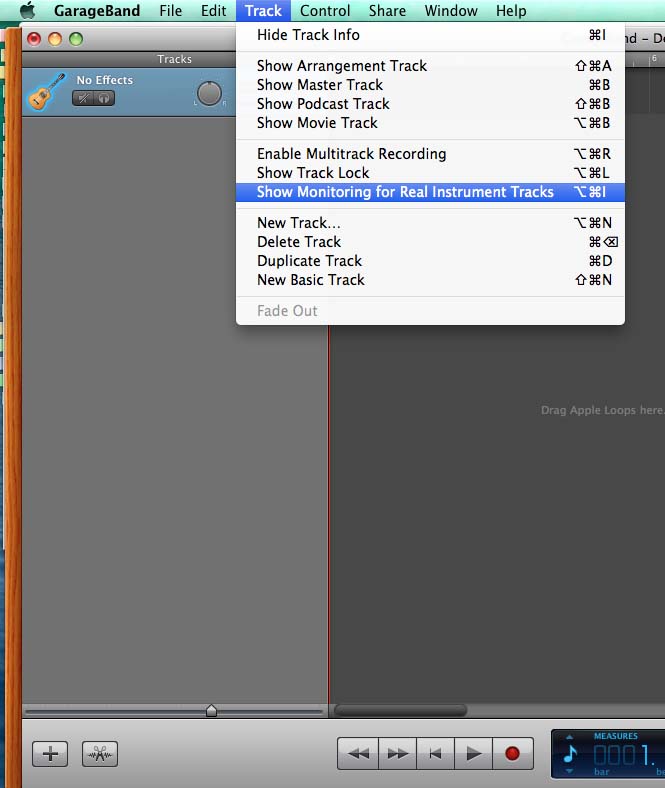Image resolution: width=665 pixels, height=788 pixels.
Task: Close the GarageBand window
Action: click(34, 39)
